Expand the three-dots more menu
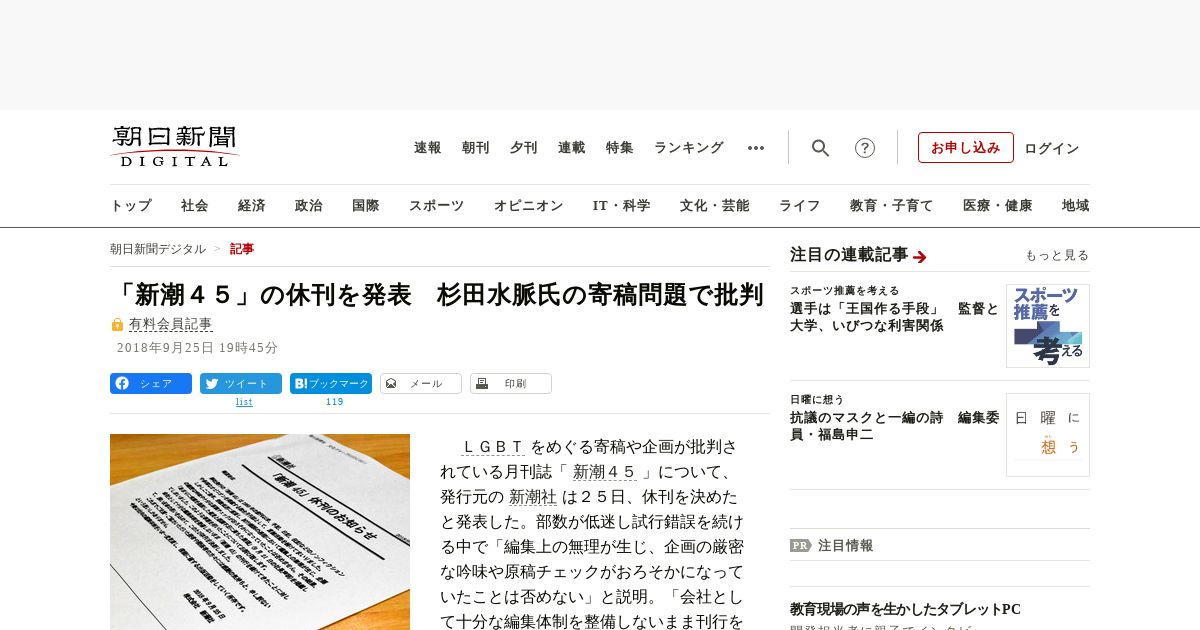The image size is (1200, 630). coord(756,148)
